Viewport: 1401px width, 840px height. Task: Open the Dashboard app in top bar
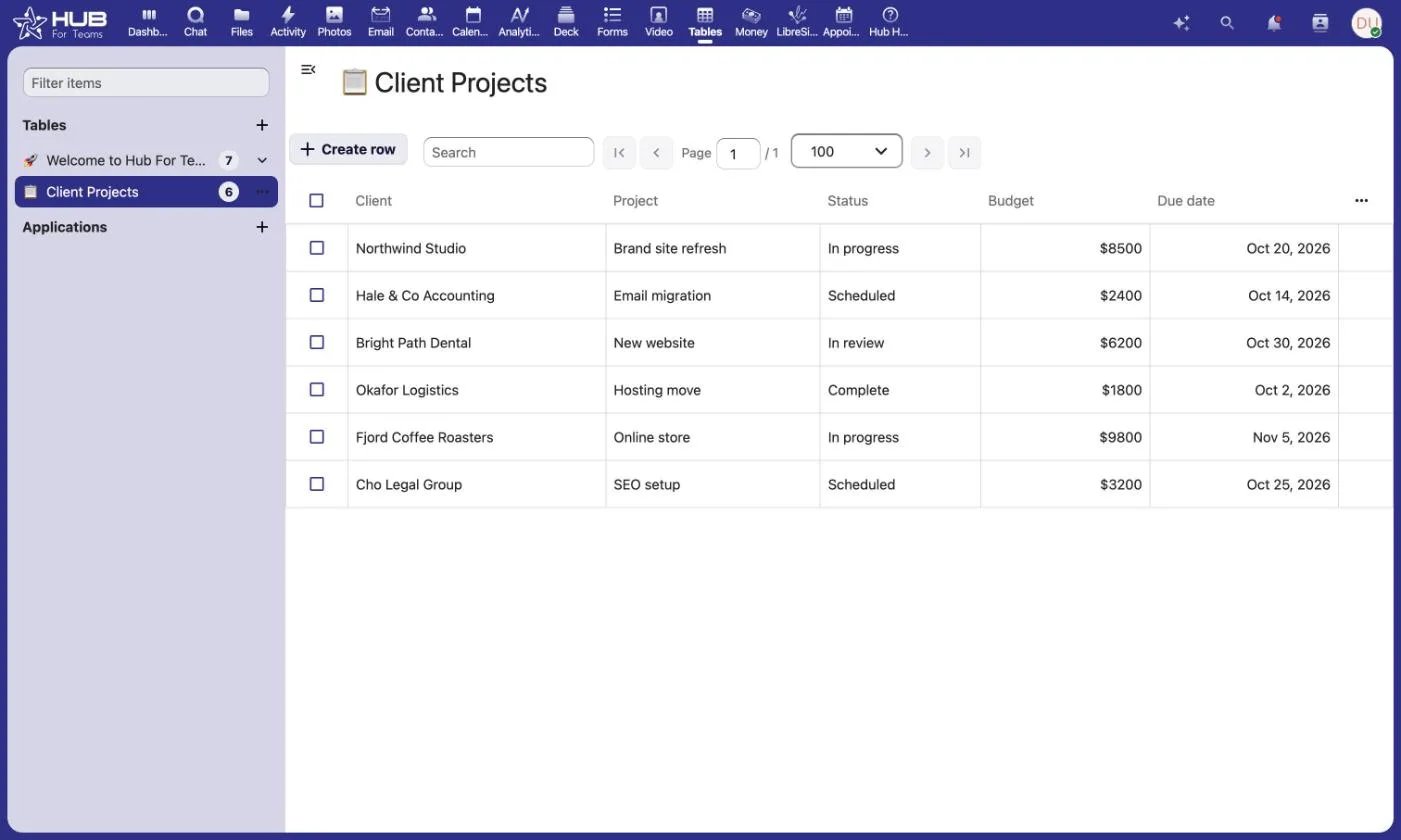point(148,22)
